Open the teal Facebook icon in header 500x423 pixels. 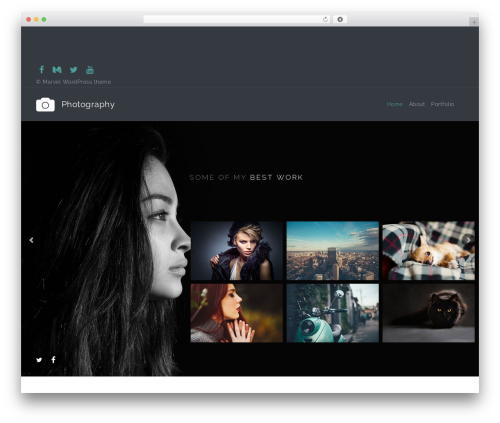[x=42, y=69]
